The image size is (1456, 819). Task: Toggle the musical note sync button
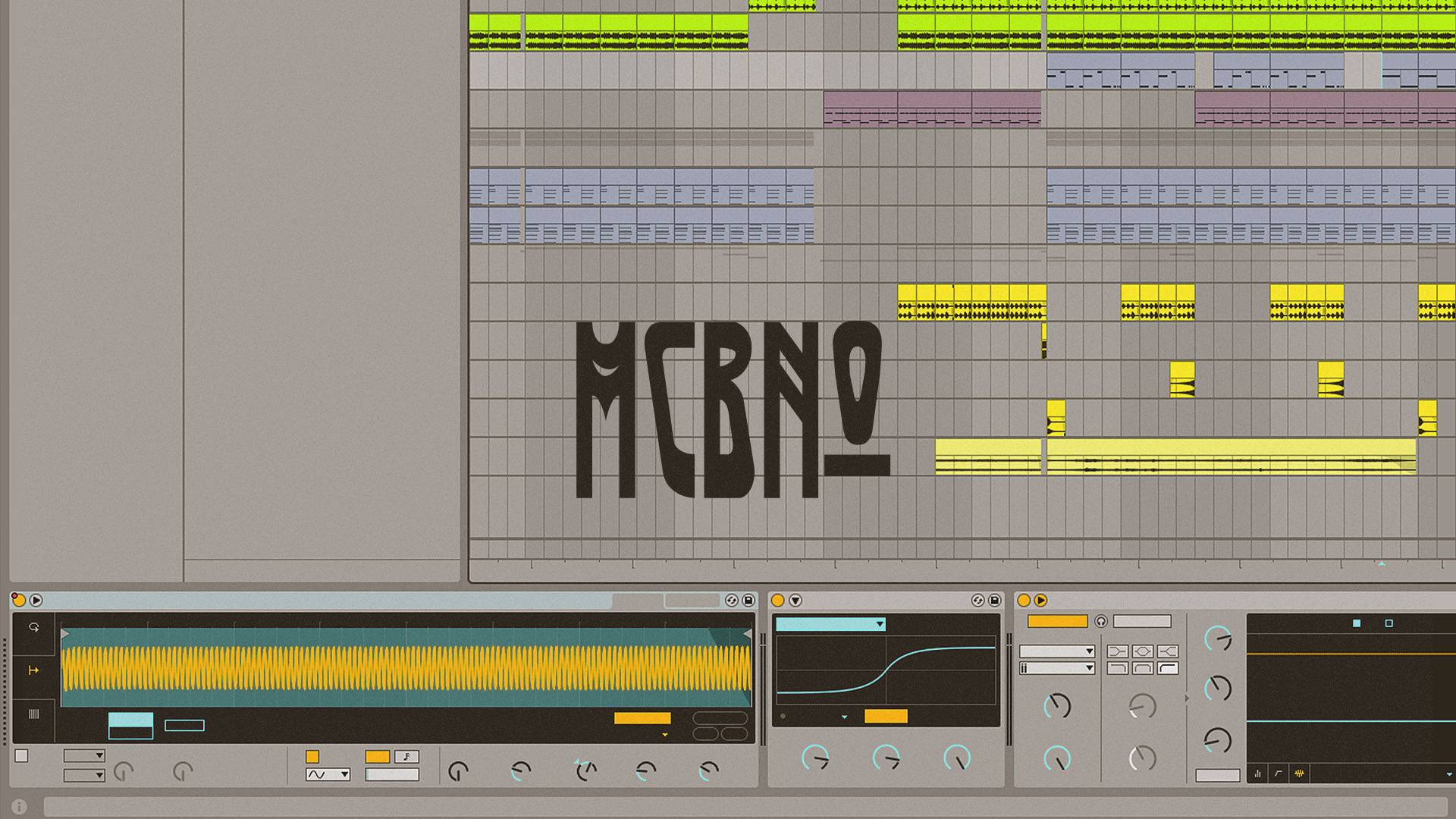coord(407,757)
